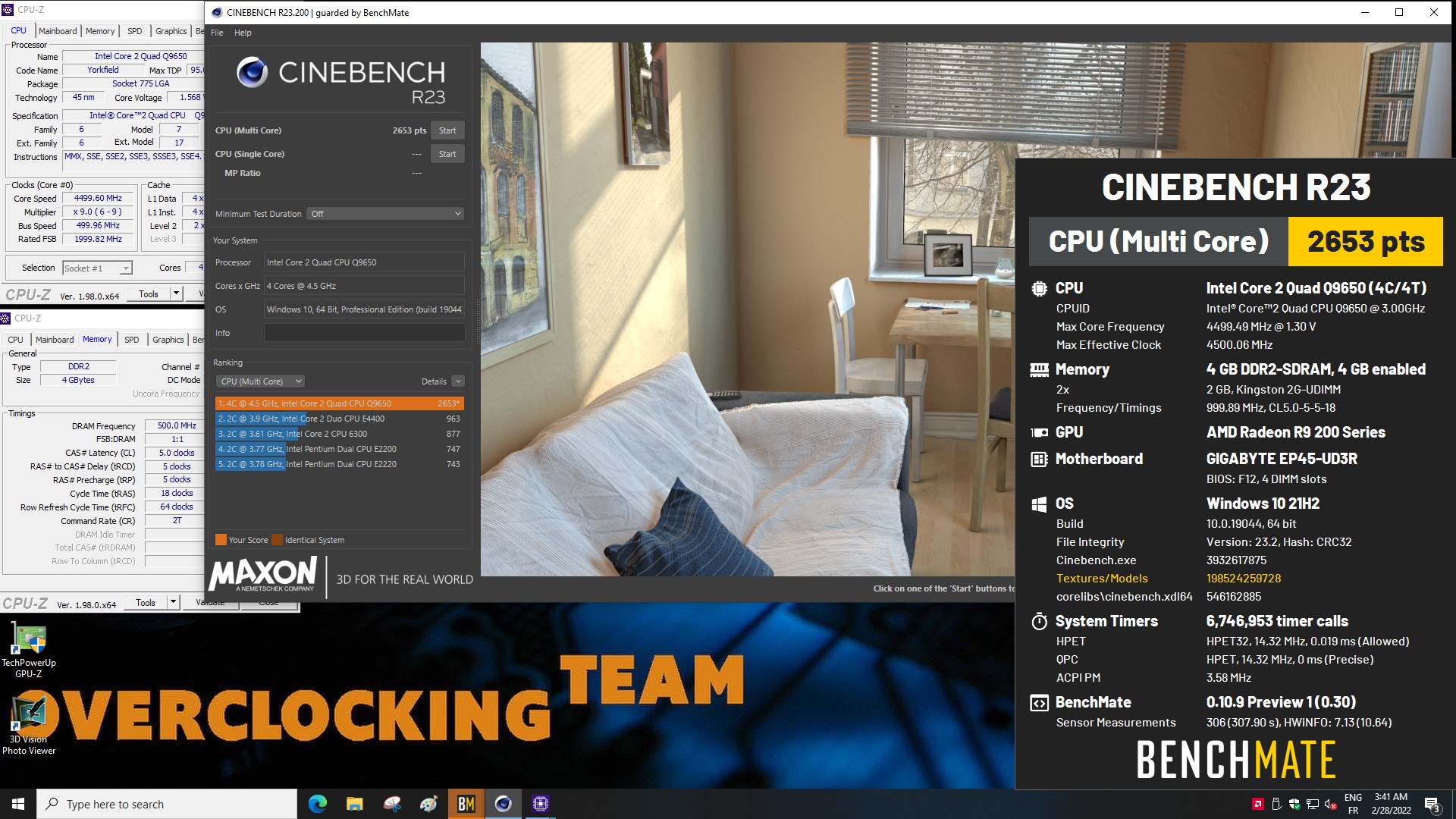
Task: Click the Core Speed value 4499.60 MHz
Action: (x=98, y=199)
